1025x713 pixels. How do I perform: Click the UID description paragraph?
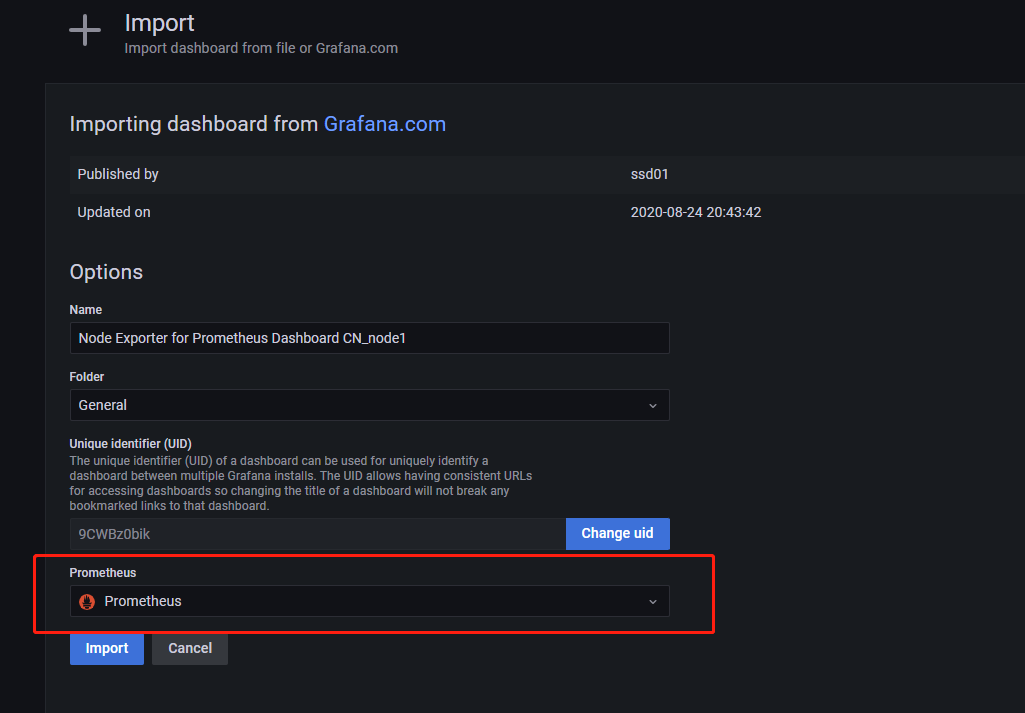point(301,483)
